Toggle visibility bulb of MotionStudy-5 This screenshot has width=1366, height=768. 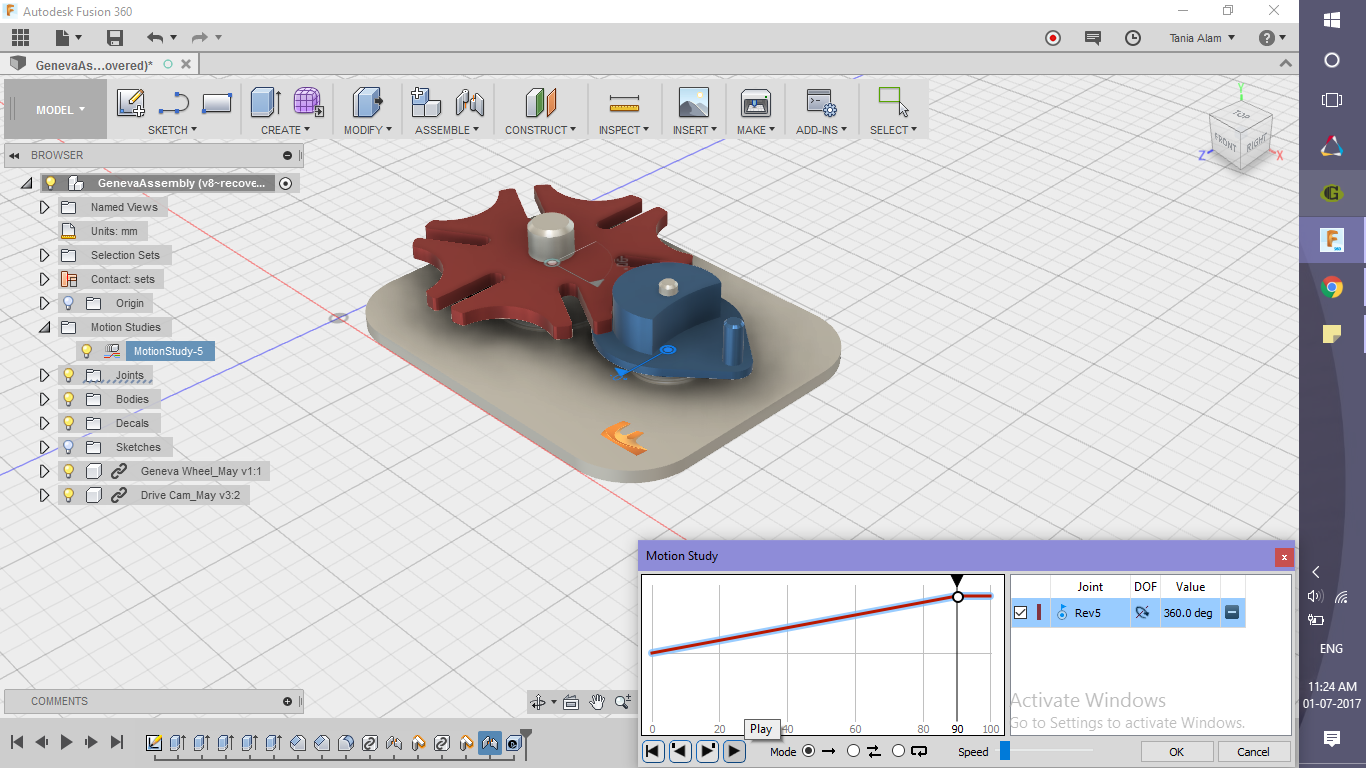(x=87, y=351)
